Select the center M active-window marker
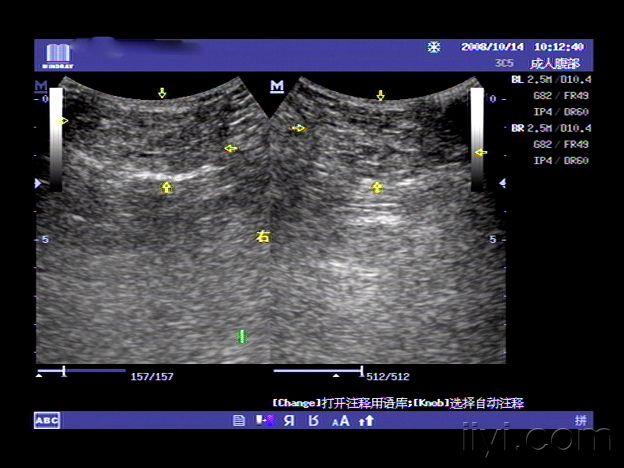The width and height of the screenshot is (624, 468). click(277, 86)
